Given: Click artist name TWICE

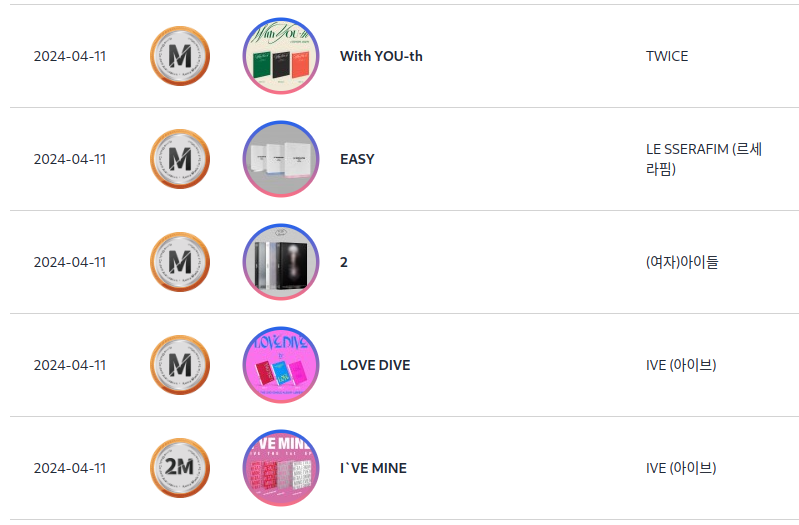Looking at the screenshot, I should [x=667, y=56].
